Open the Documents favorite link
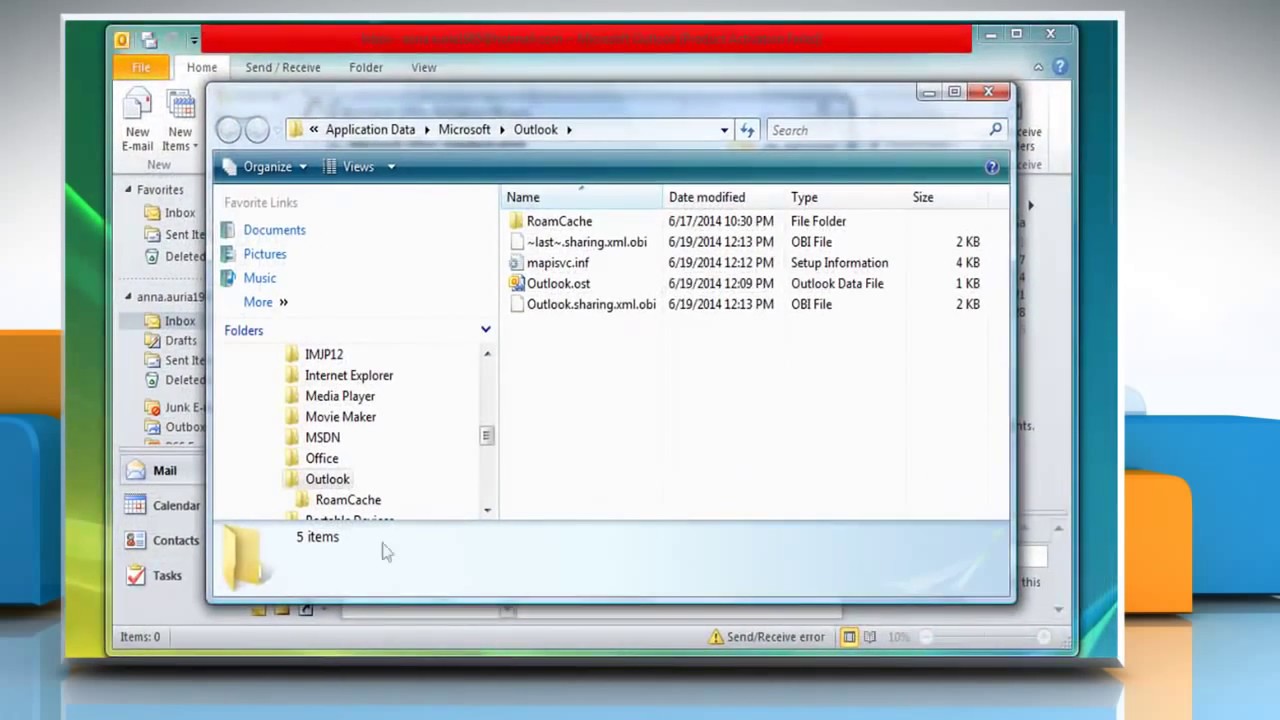The height and width of the screenshot is (720, 1280). click(274, 230)
